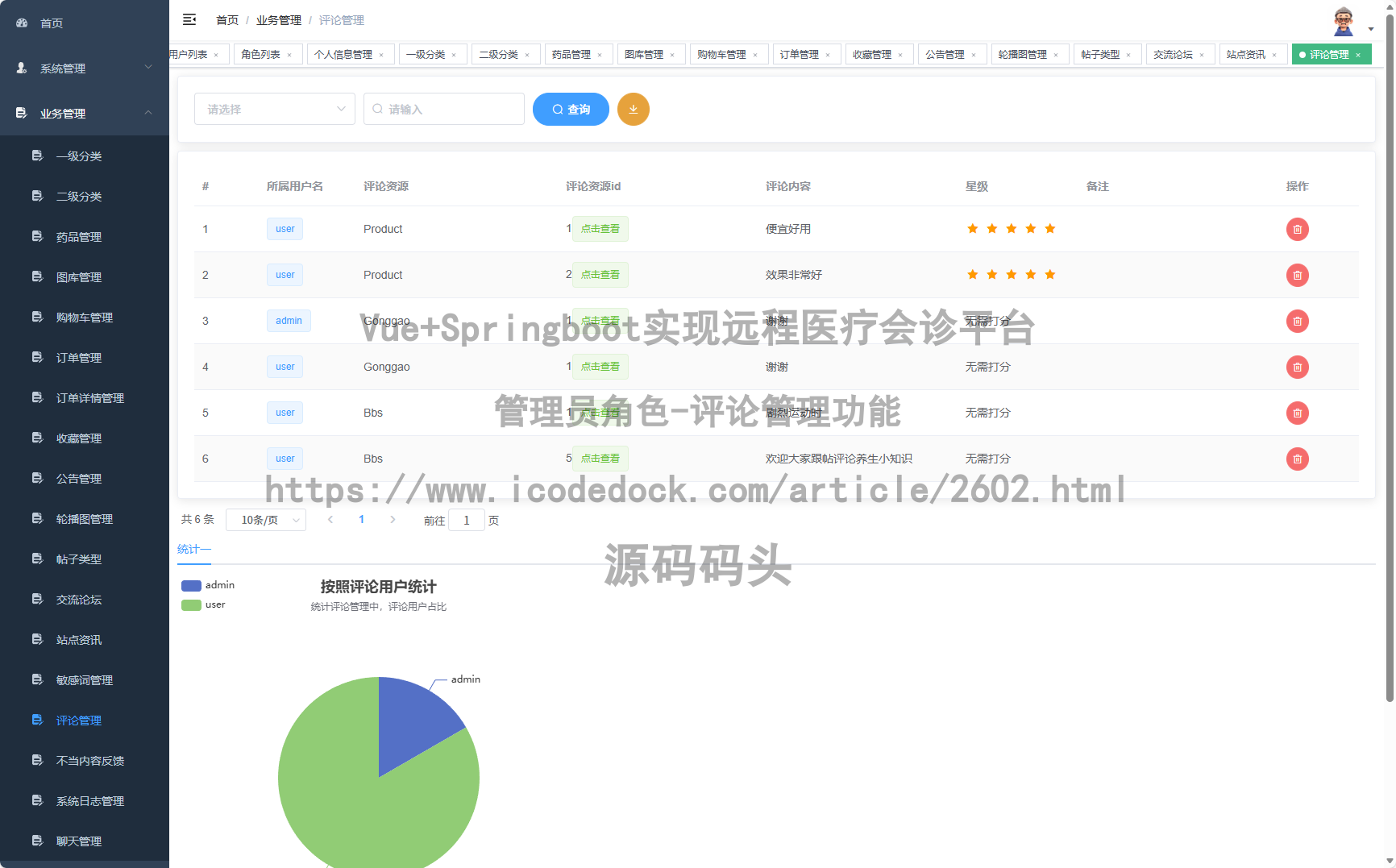Screen dimensions: 1396x868
Task: Select the 首页 dashboard icon in the sidebar
Action: click(21, 23)
